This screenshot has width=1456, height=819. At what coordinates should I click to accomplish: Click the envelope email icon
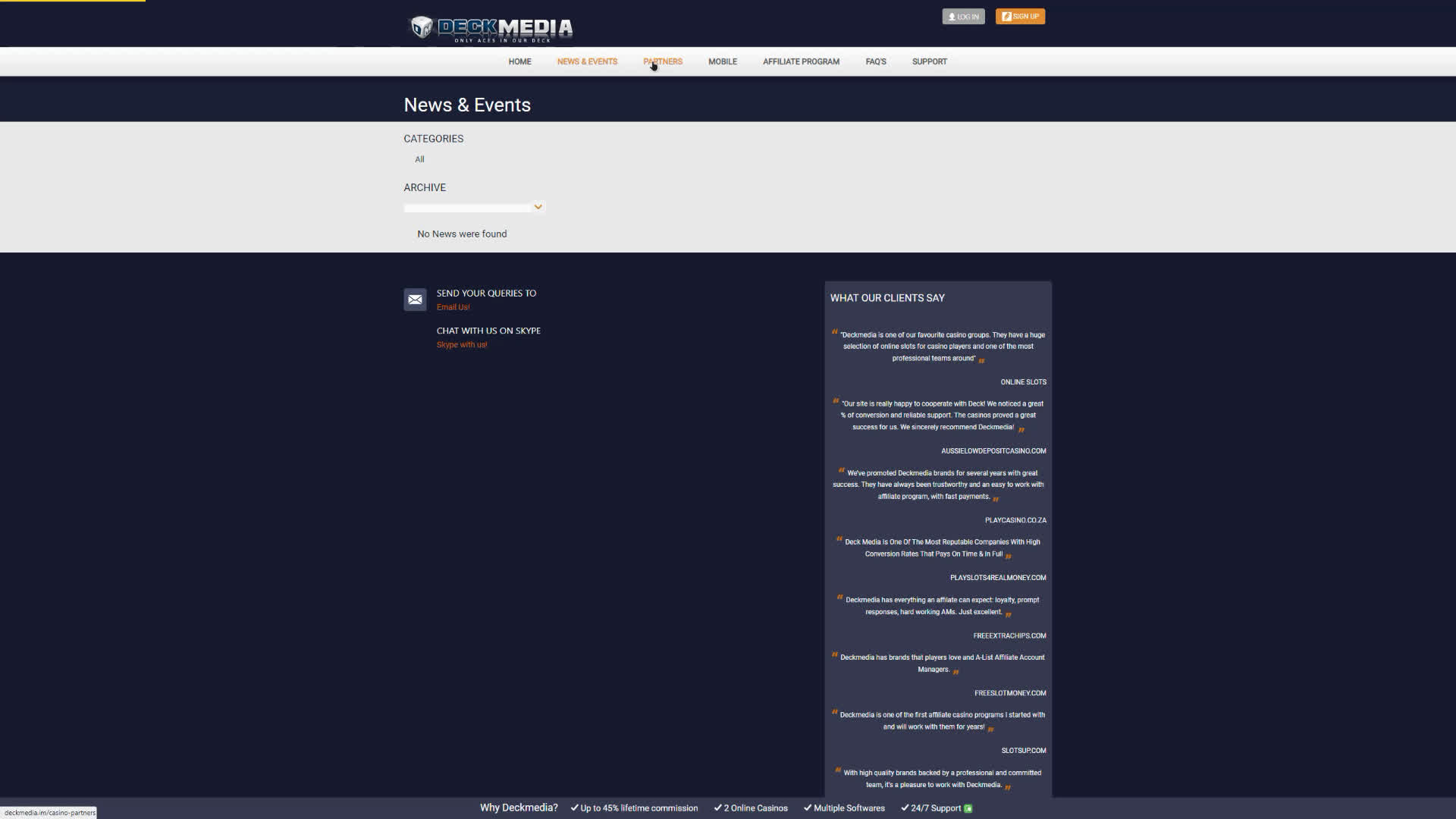pyautogui.click(x=415, y=300)
